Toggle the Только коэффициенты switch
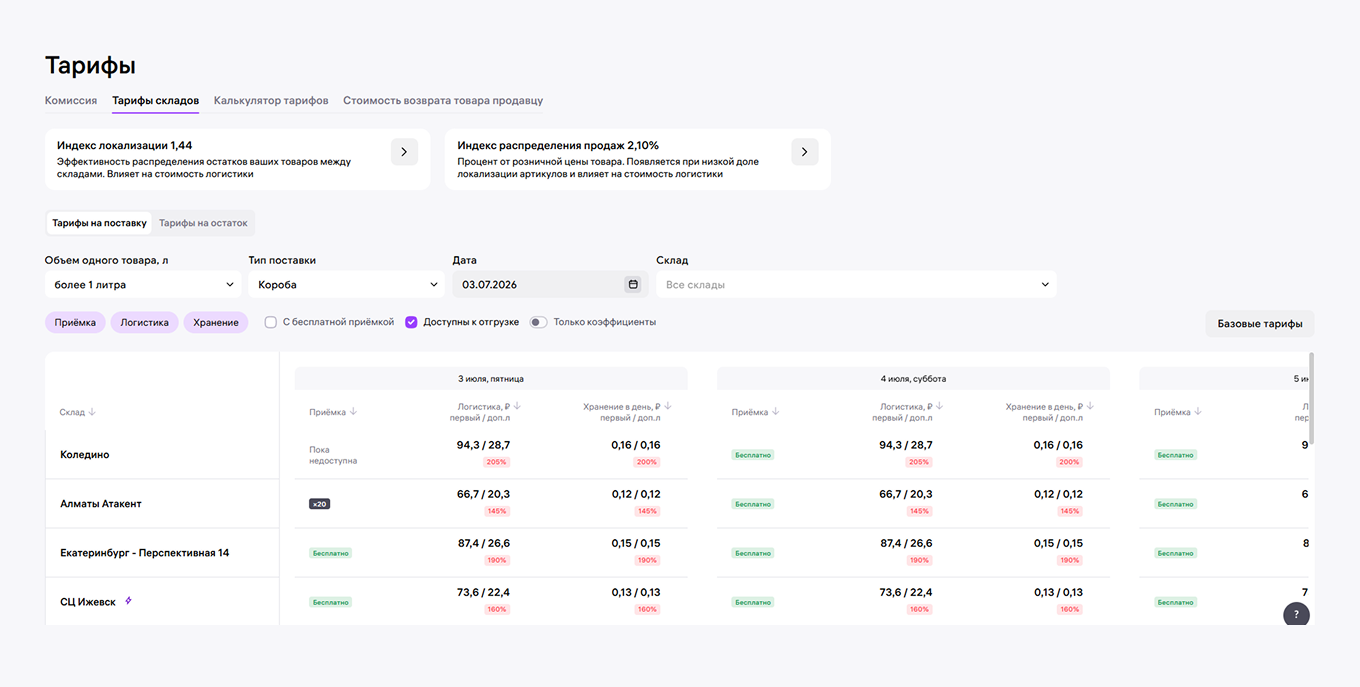This screenshot has width=1360, height=687. point(538,322)
